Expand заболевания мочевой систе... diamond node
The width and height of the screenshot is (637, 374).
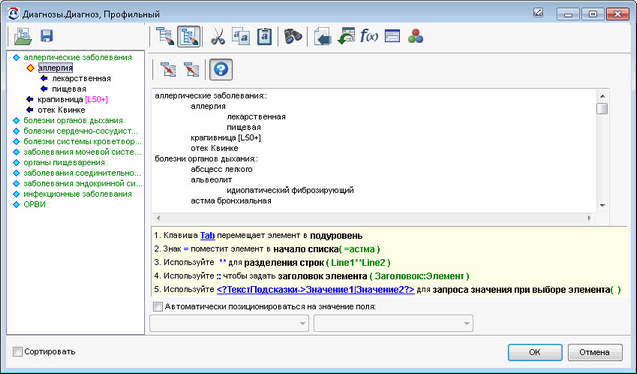16,152
